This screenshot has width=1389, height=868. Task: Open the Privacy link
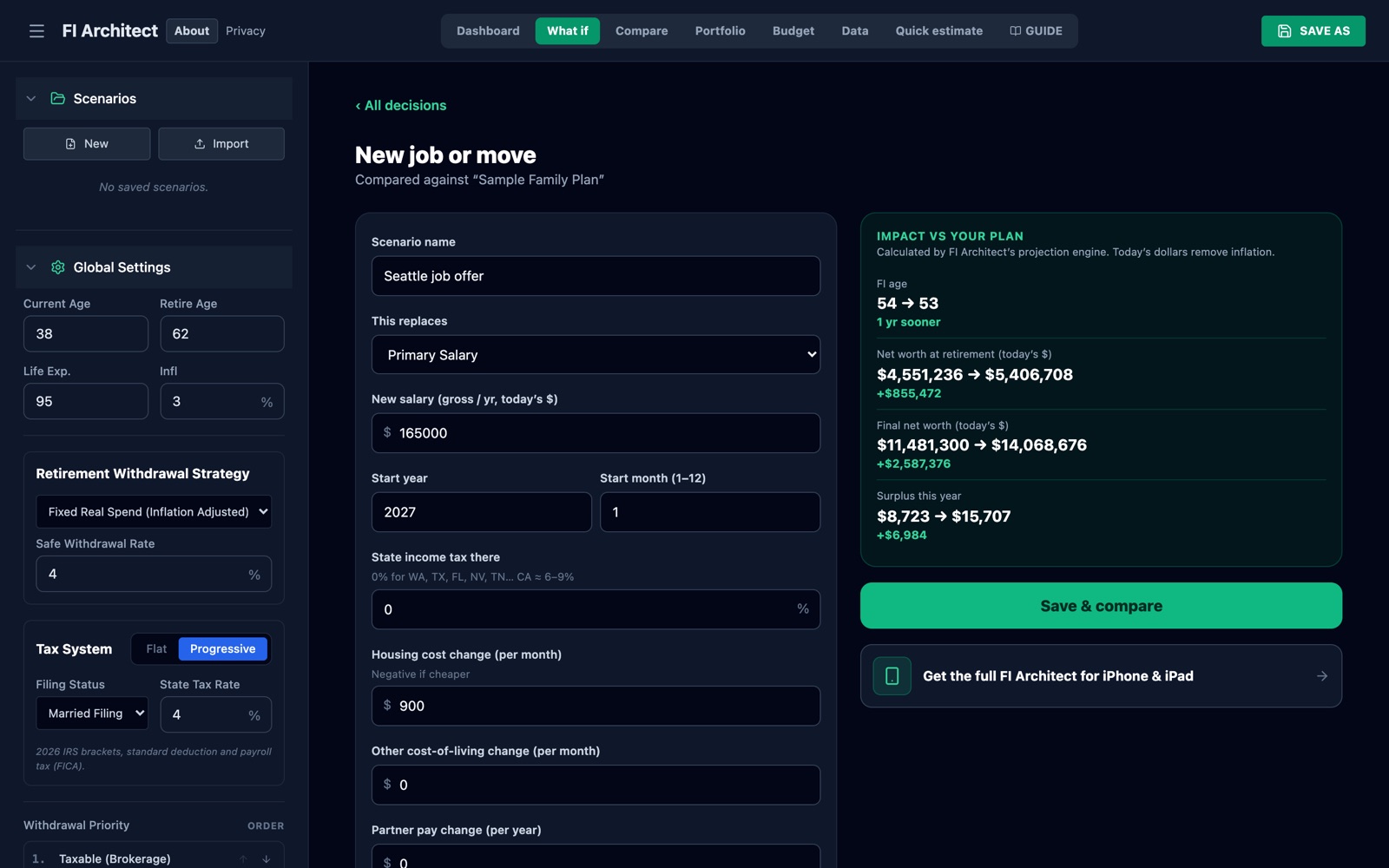pyautogui.click(x=246, y=31)
